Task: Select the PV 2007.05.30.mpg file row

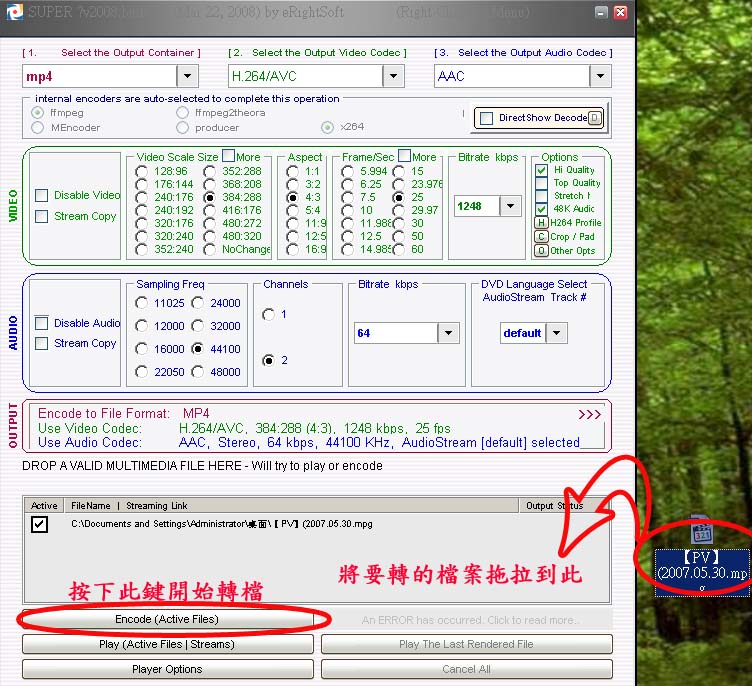Action: click(317, 524)
